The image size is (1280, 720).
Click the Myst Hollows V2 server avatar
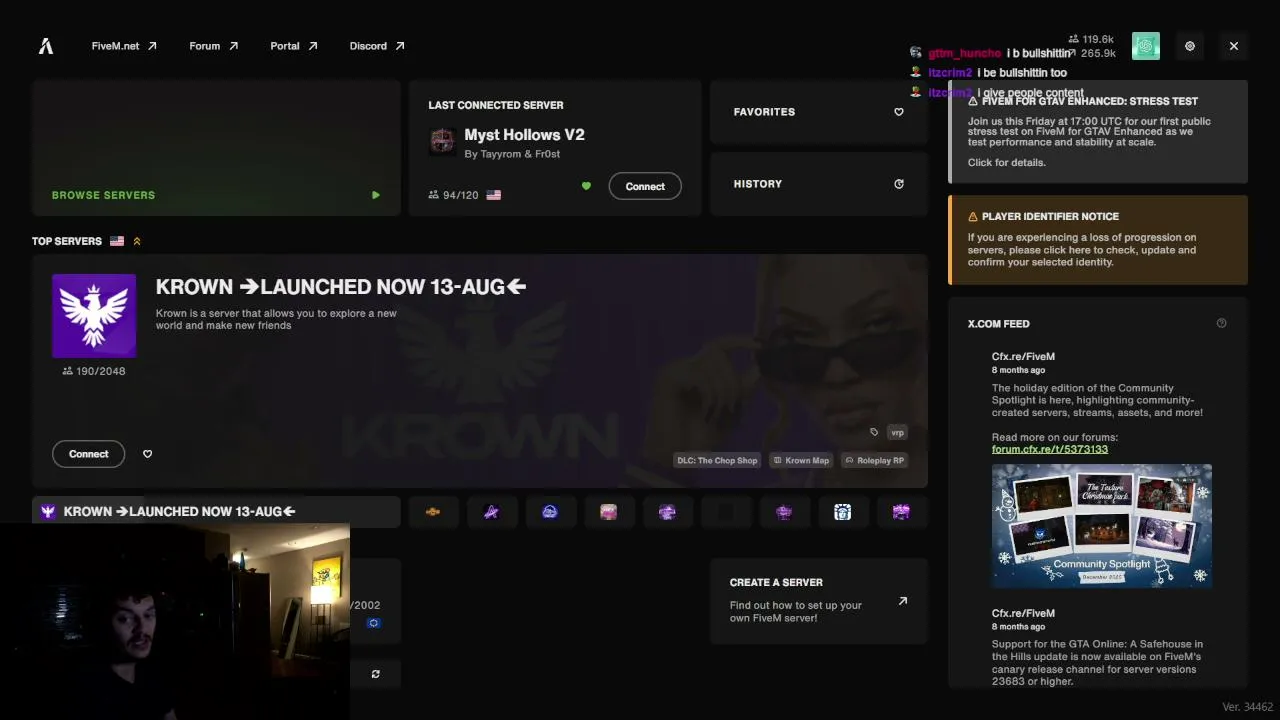tap(442, 141)
